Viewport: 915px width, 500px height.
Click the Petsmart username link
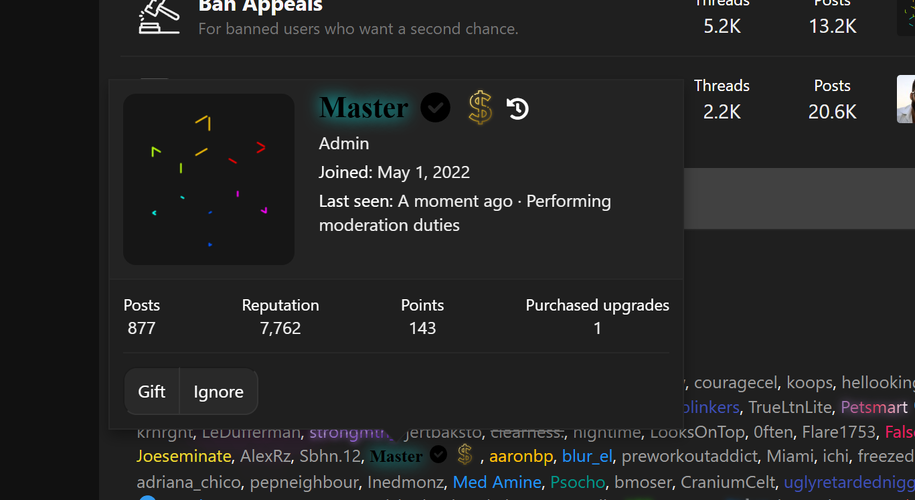874,407
